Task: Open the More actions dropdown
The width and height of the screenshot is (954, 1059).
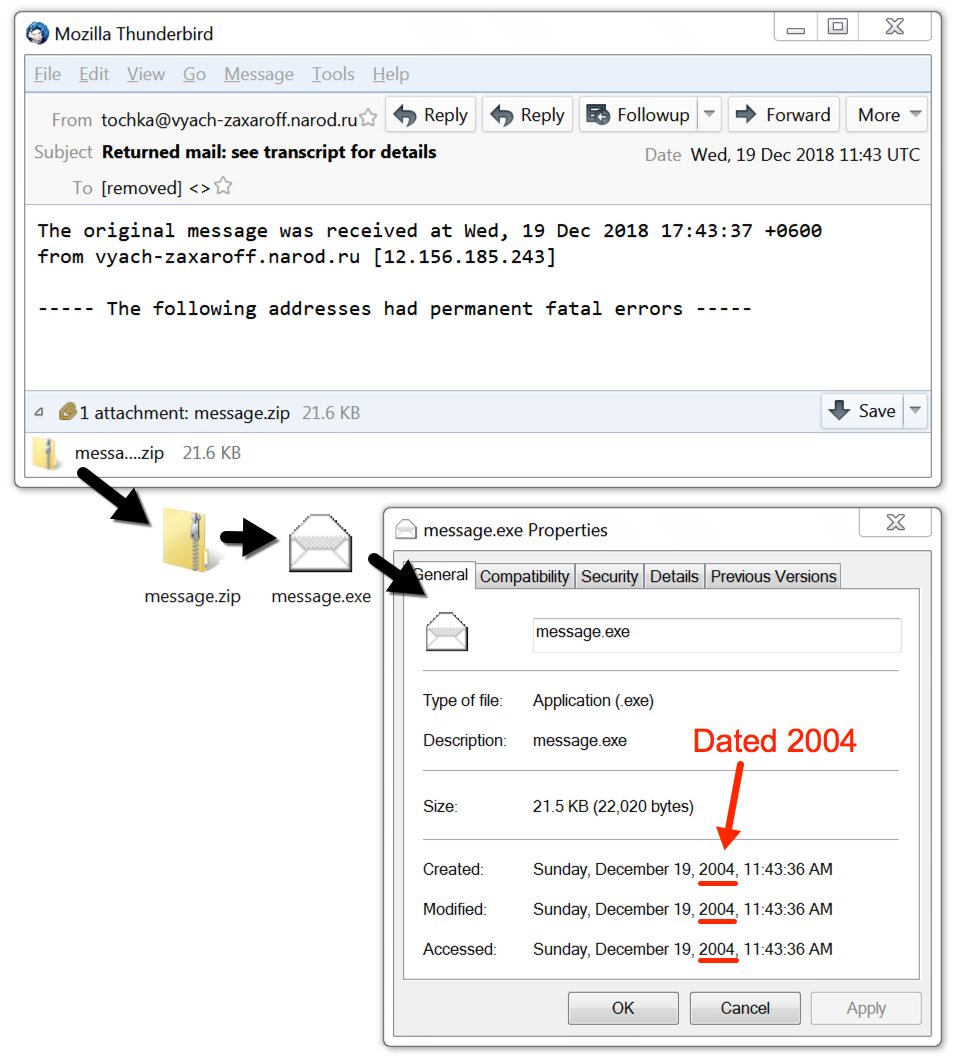Action: pyautogui.click(x=887, y=115)
